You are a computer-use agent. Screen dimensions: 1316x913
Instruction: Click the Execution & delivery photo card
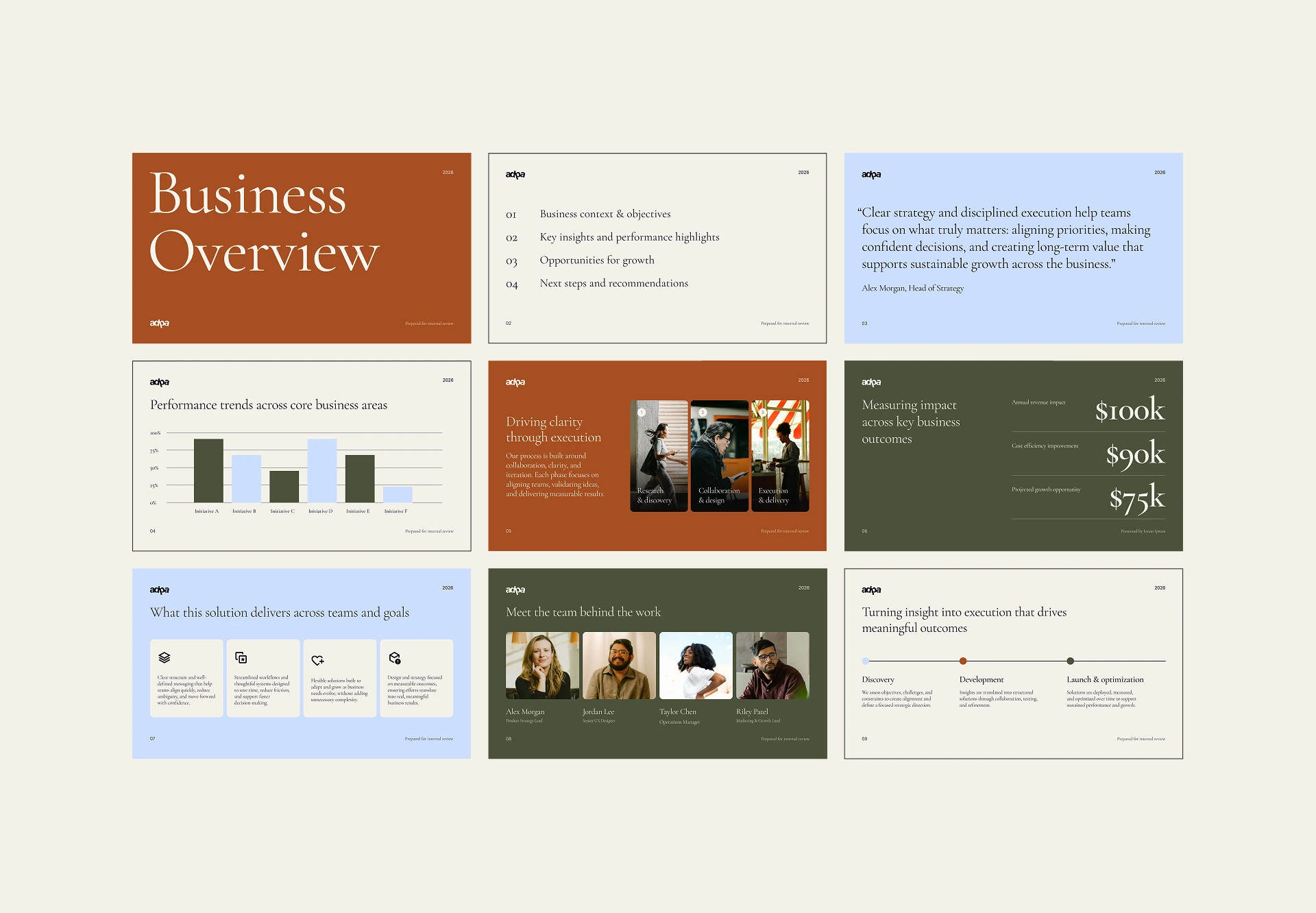[780, 456]
